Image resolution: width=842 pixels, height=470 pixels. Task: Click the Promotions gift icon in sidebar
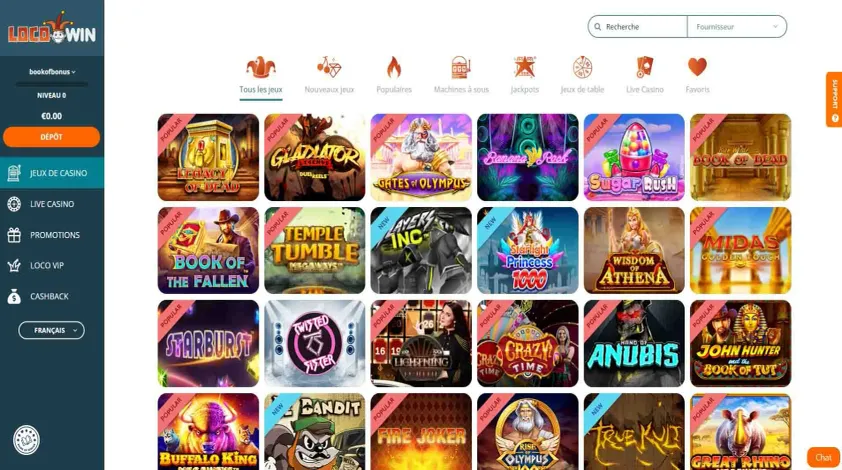point(14,235)
